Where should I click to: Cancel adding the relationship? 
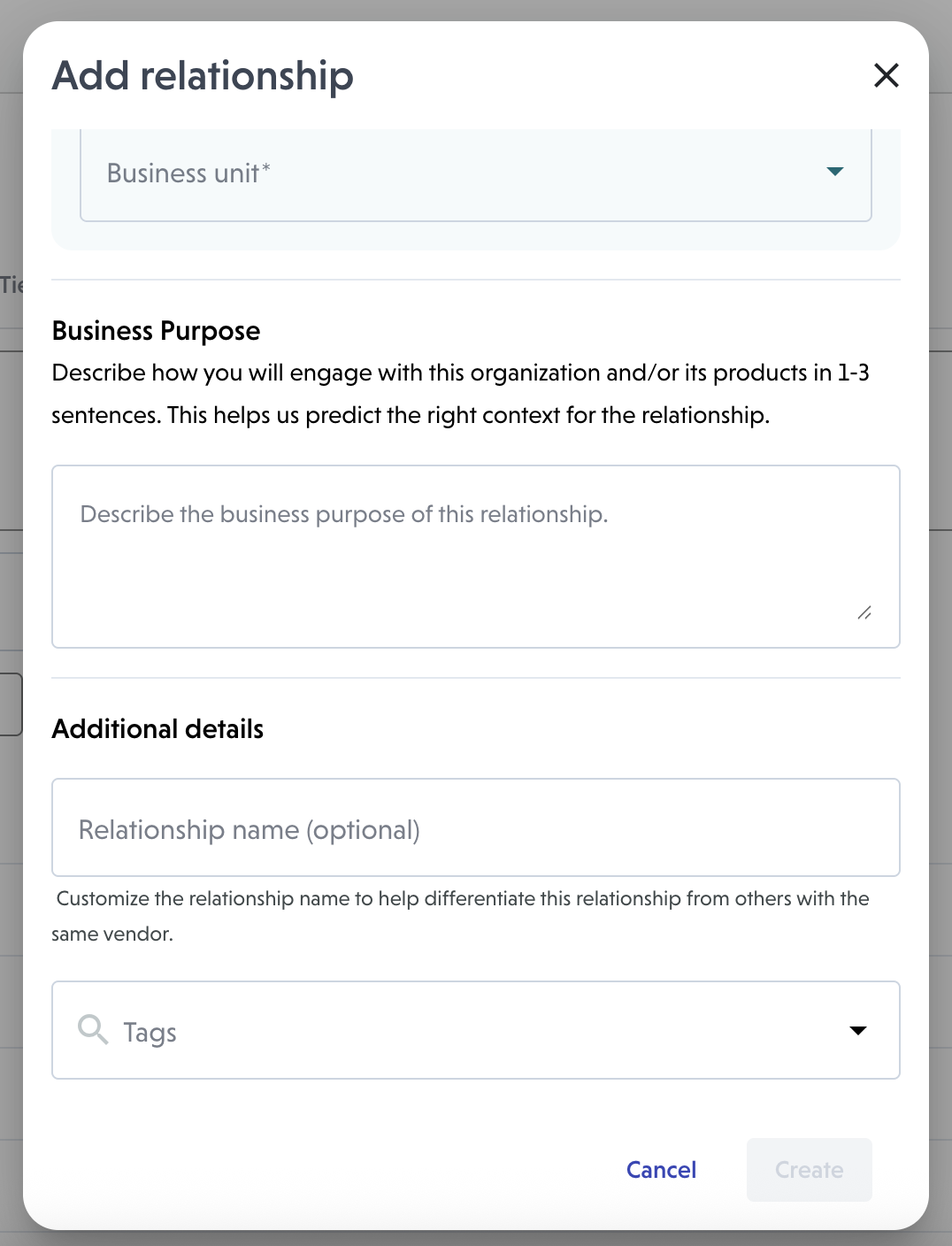(661, 1170)
